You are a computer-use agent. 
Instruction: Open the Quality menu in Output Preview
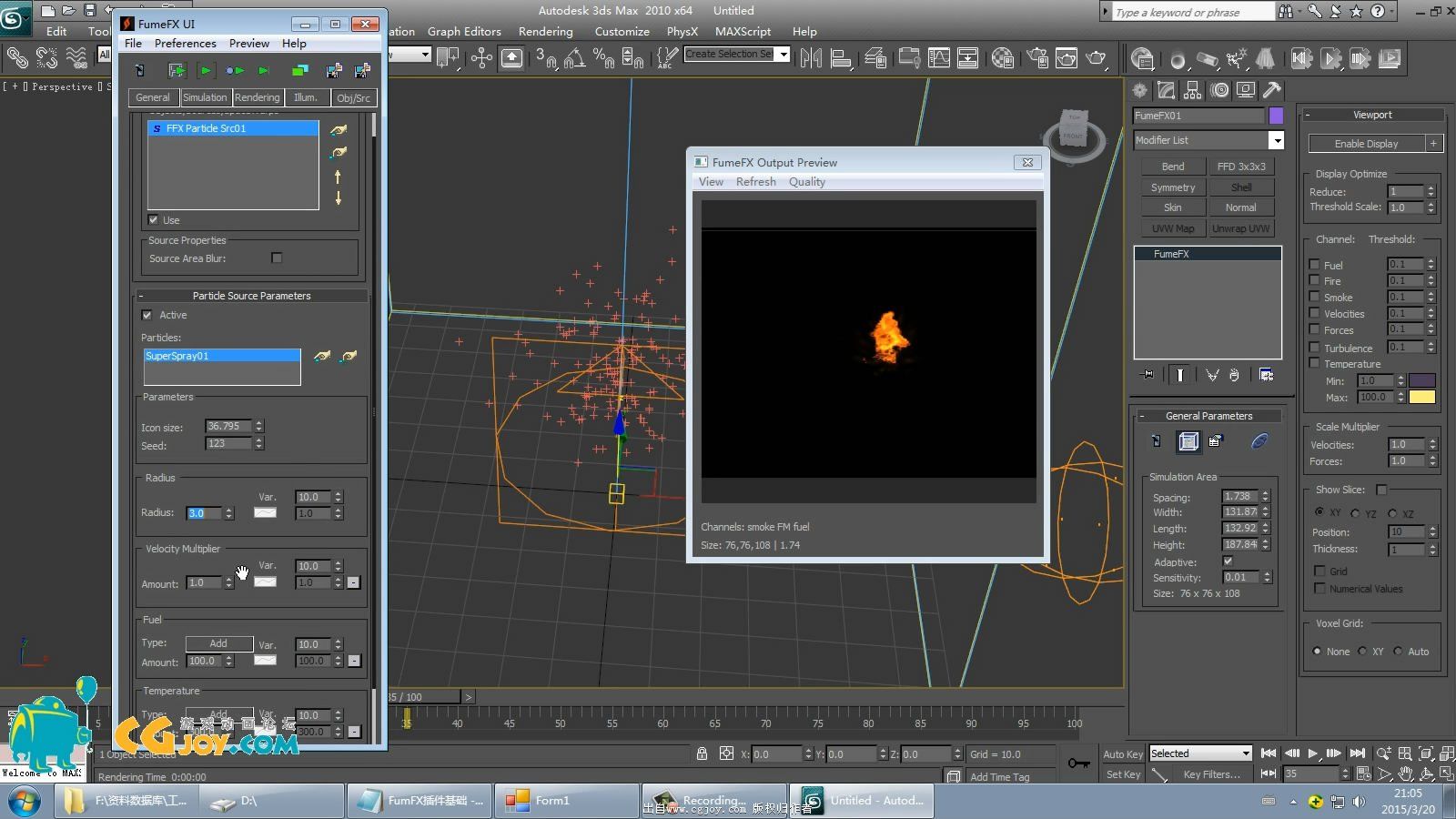pos(807,182)
